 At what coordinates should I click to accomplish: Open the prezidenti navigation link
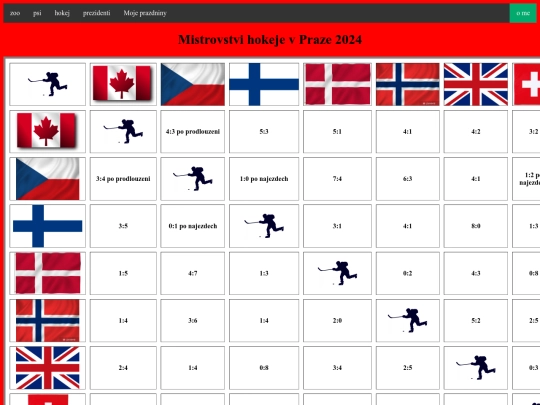click(96, 13)
